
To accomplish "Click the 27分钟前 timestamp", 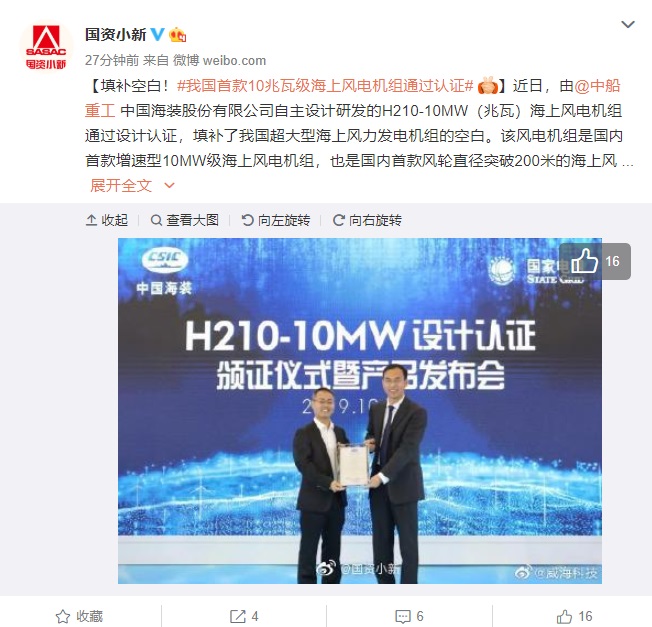I will [112, 60].
